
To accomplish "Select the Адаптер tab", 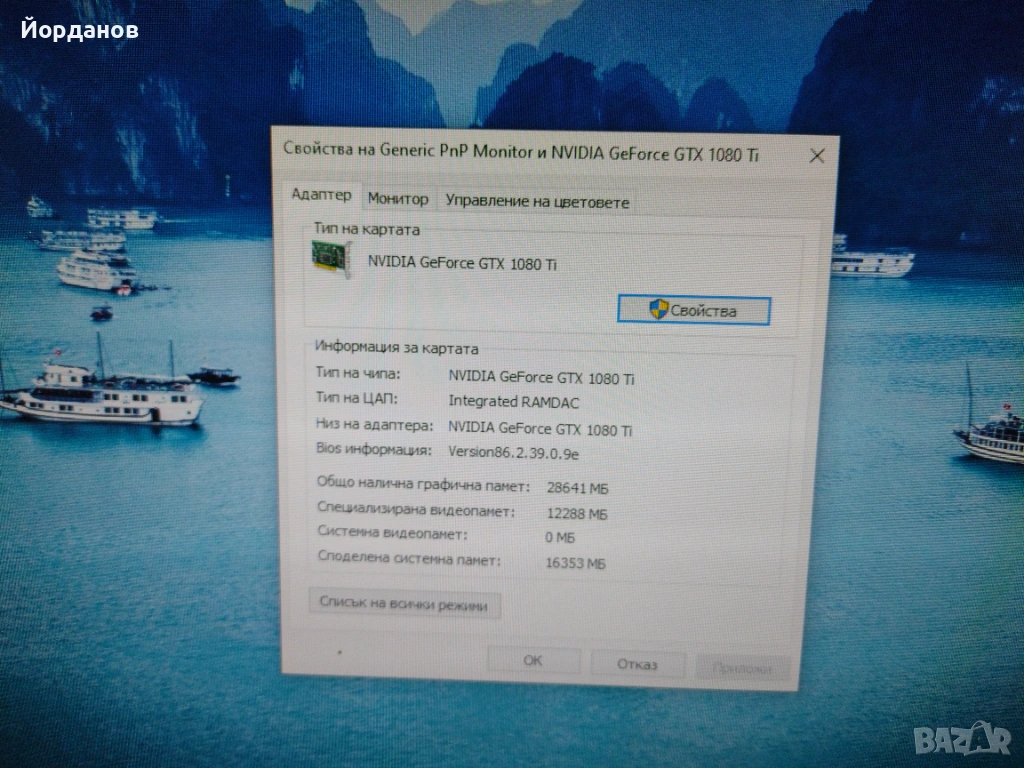I will [x=321, y=195].
